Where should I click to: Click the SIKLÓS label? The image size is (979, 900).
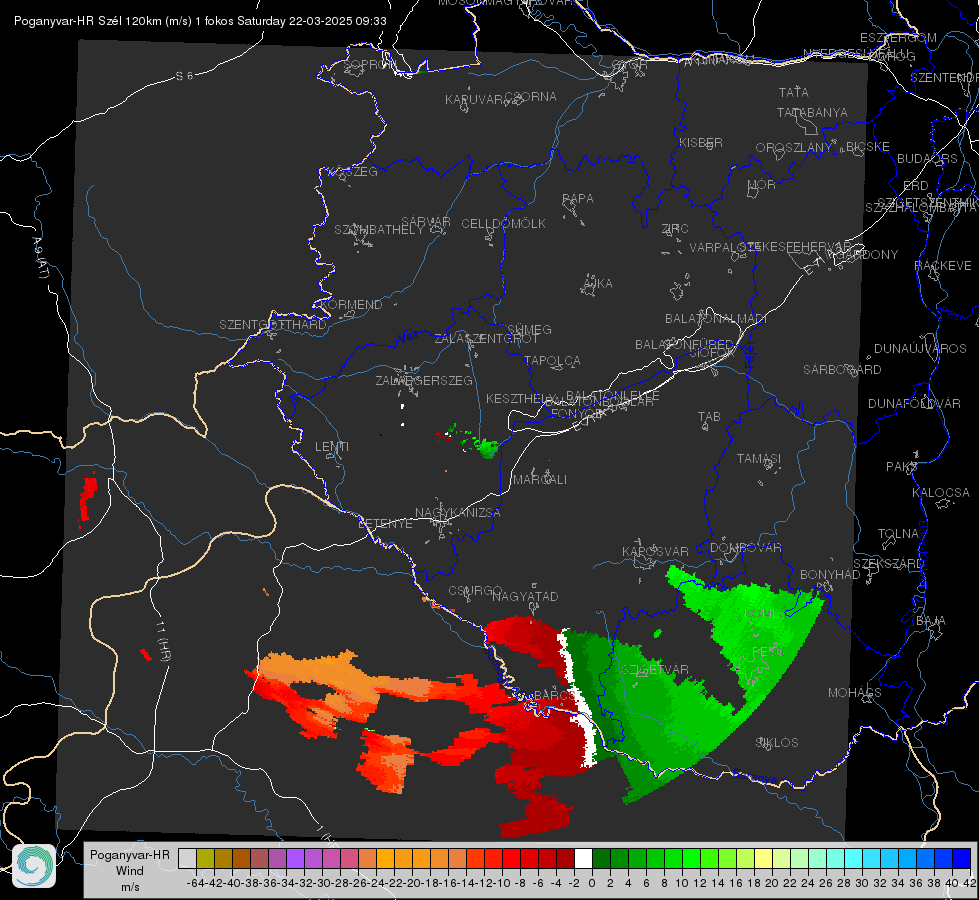click(777, 742)
